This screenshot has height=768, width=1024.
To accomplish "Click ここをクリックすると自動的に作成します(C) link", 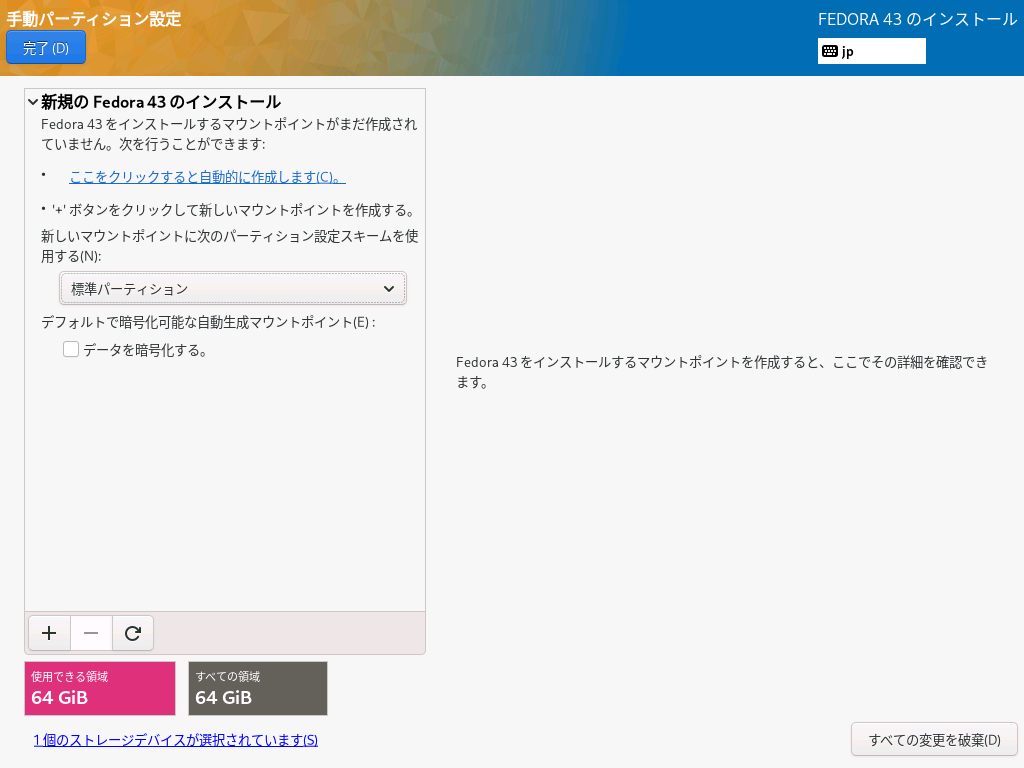I will [207, 177].
